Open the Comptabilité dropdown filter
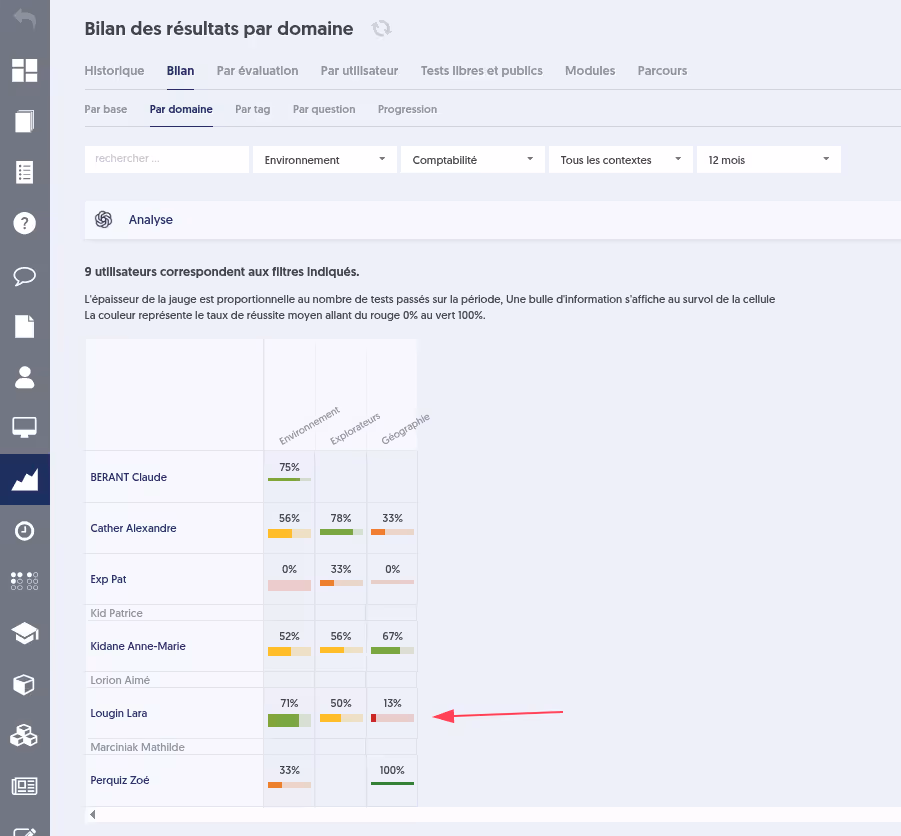Screen dimensions: 901x836 pos(473,160)
